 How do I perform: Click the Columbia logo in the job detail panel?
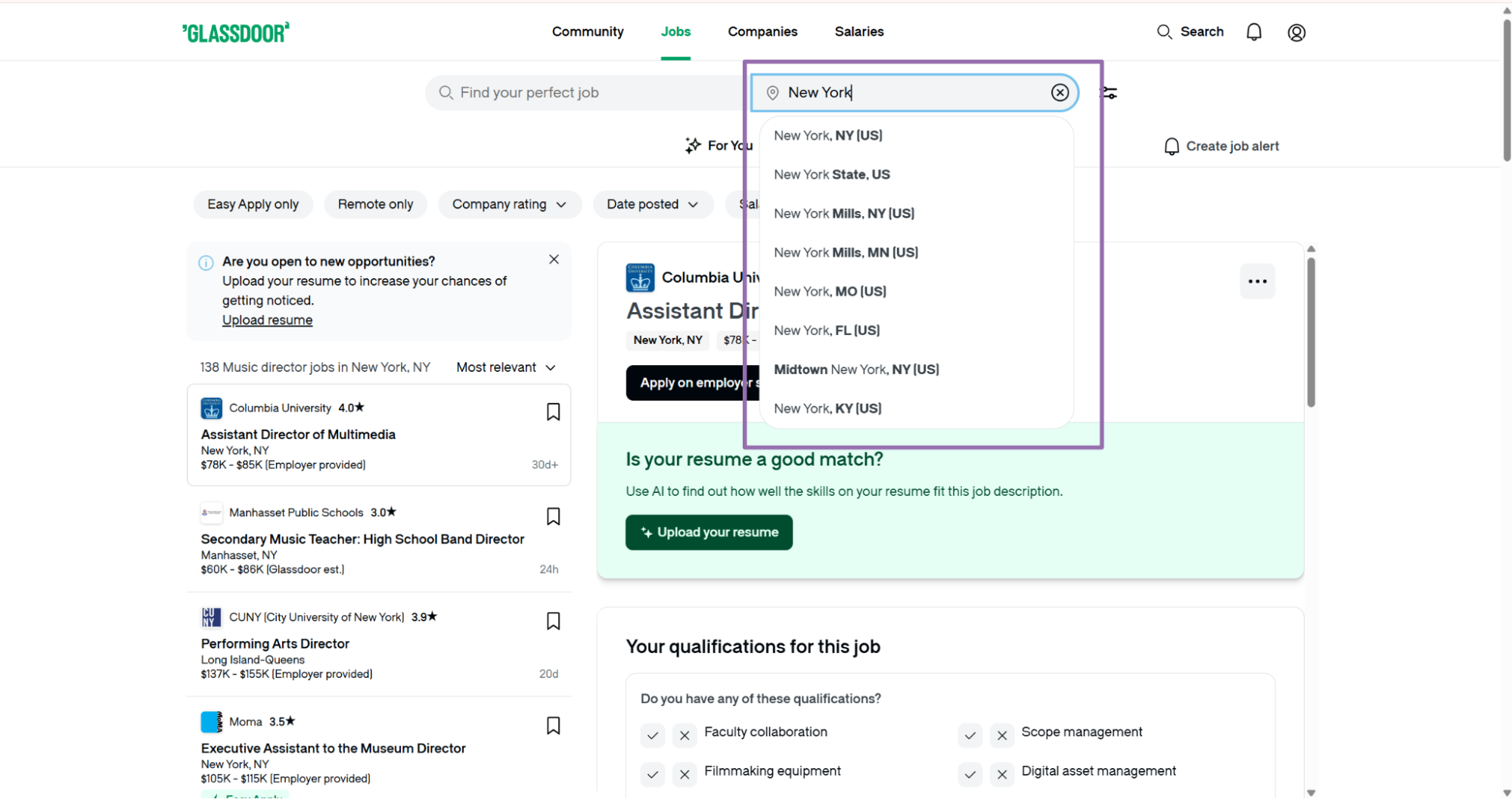coord(640,277)
